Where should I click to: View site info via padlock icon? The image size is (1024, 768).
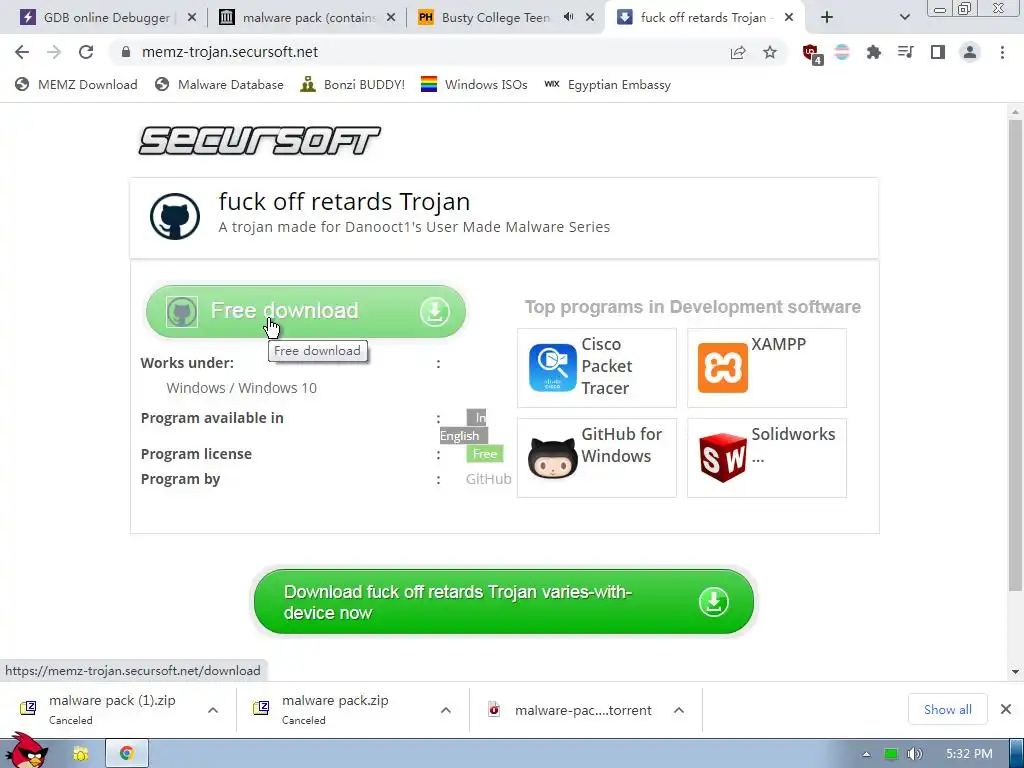click(126, 52)
